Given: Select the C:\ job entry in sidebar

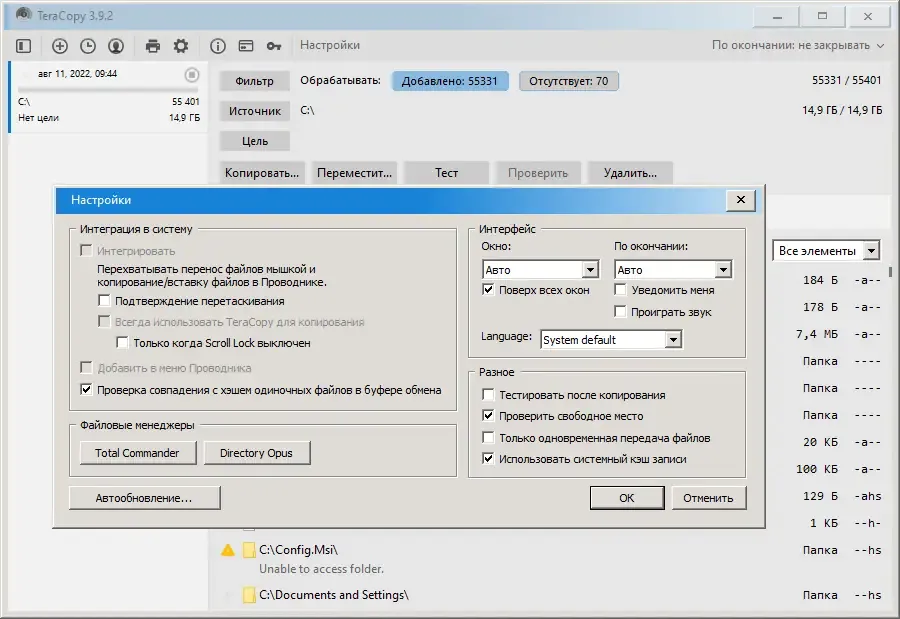Looking at the screenshot, I should pos(108,96).
